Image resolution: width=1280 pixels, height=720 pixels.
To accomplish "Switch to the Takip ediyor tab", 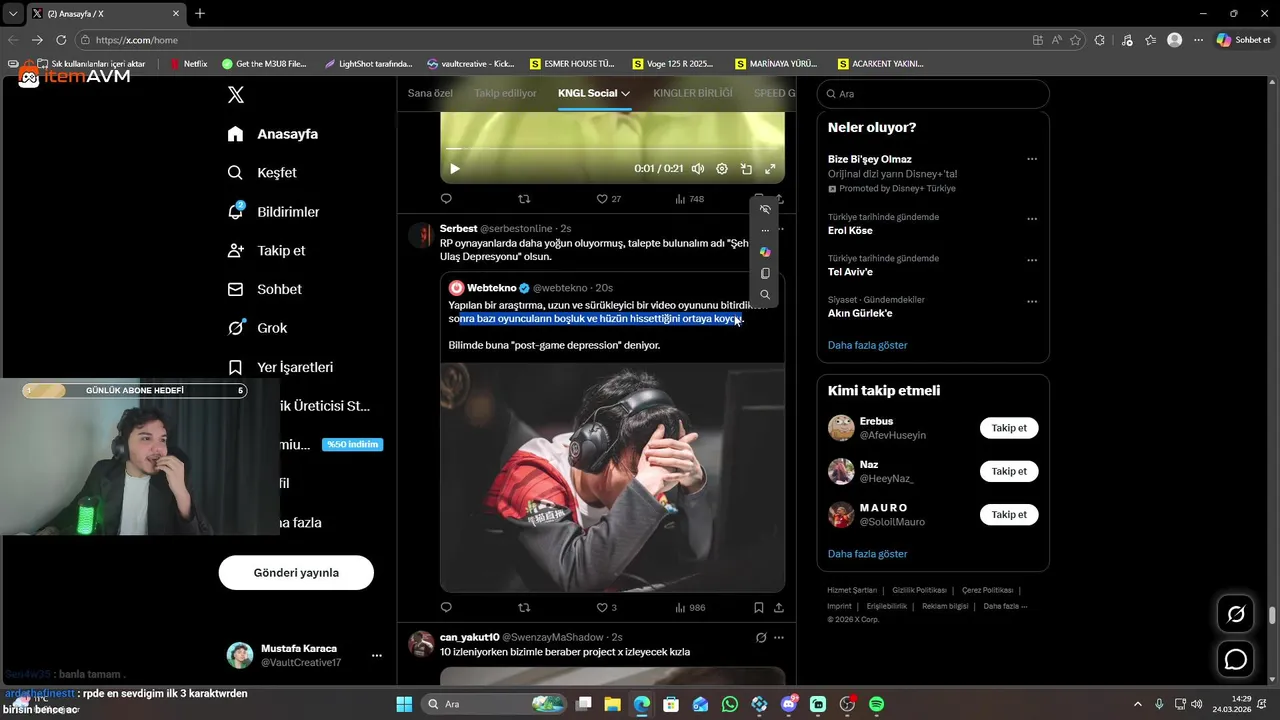I will (x=505, y=93).
